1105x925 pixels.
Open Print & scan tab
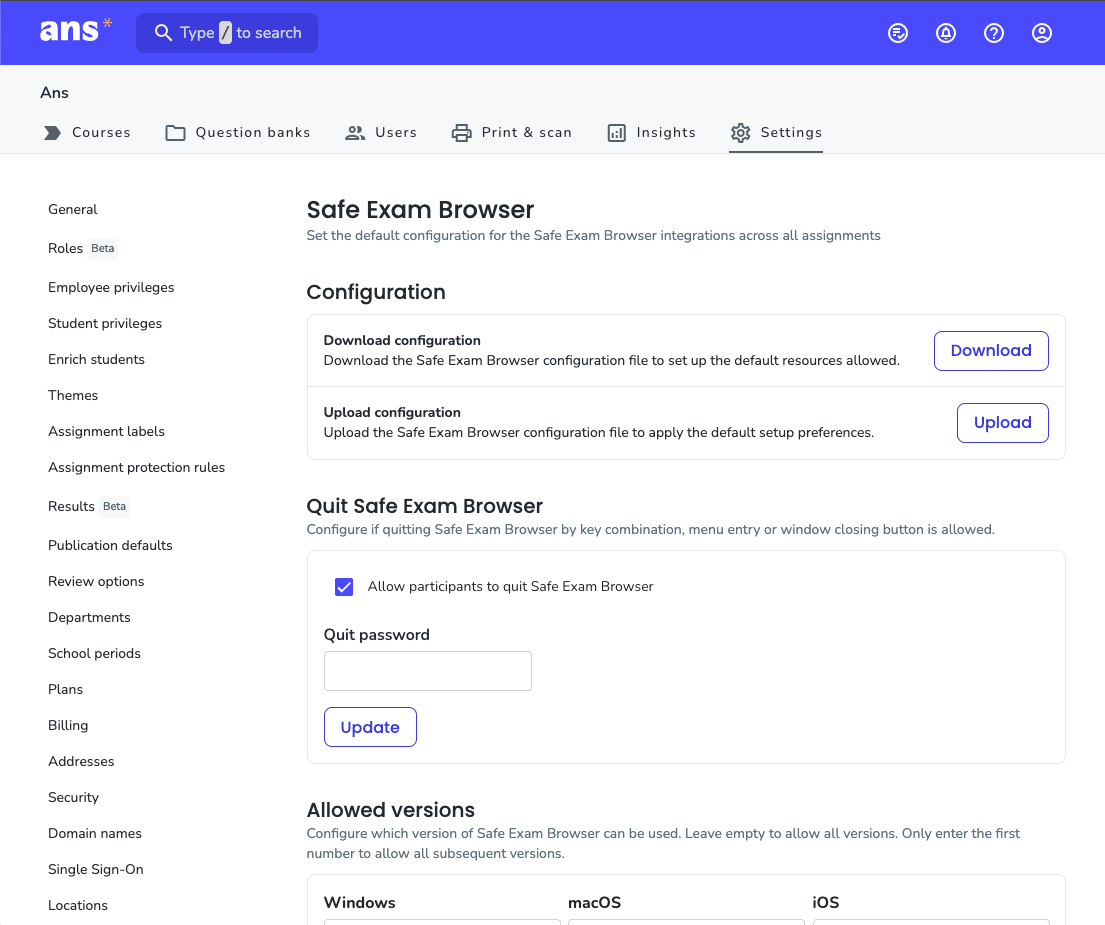coord(512,132)
